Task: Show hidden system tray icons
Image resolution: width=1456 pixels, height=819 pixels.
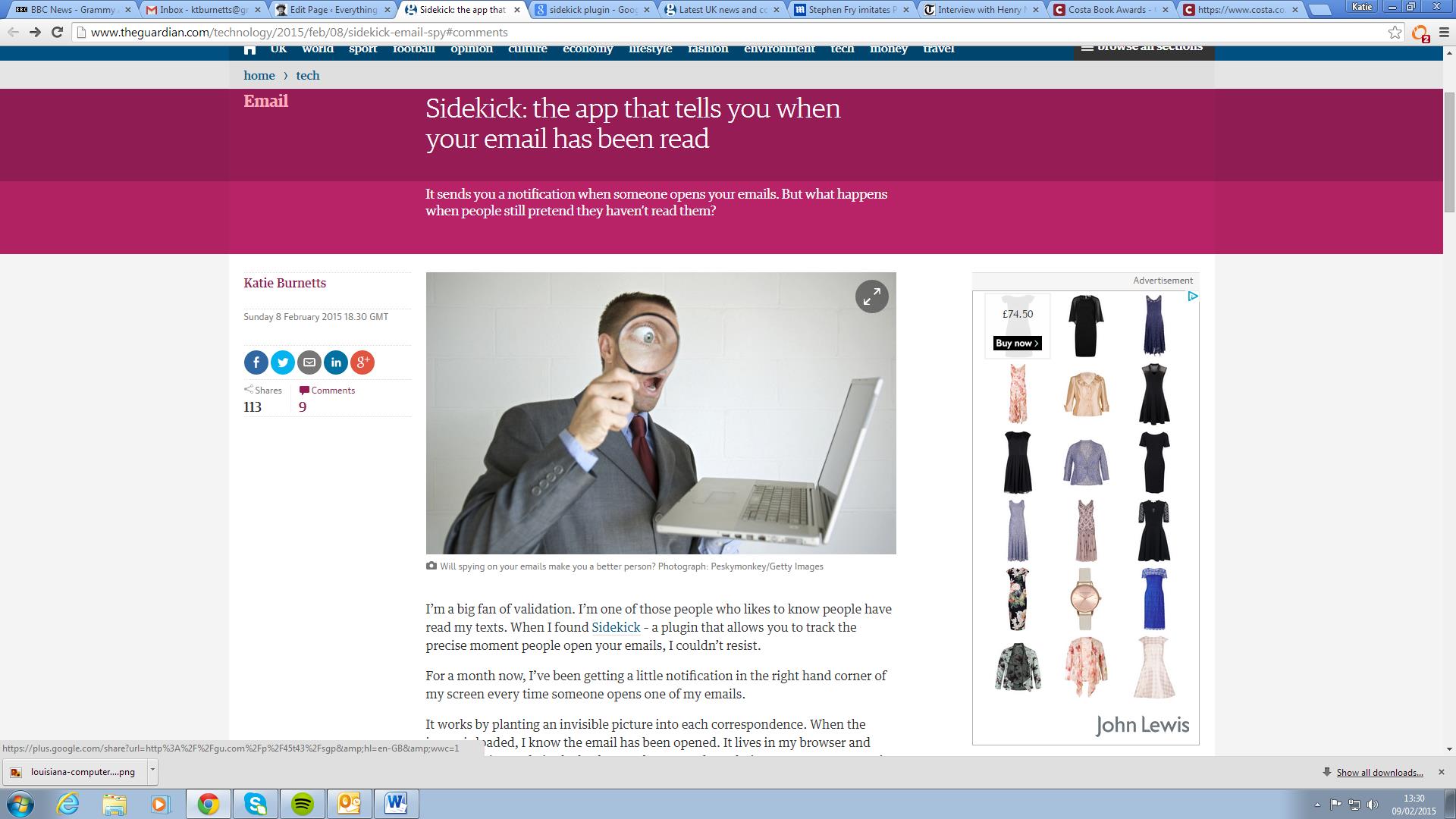Action: click(1317, 805)
